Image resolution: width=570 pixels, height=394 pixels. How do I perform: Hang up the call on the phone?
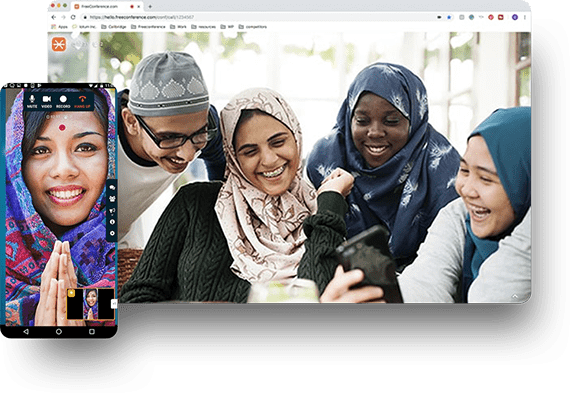coord(82,101)
